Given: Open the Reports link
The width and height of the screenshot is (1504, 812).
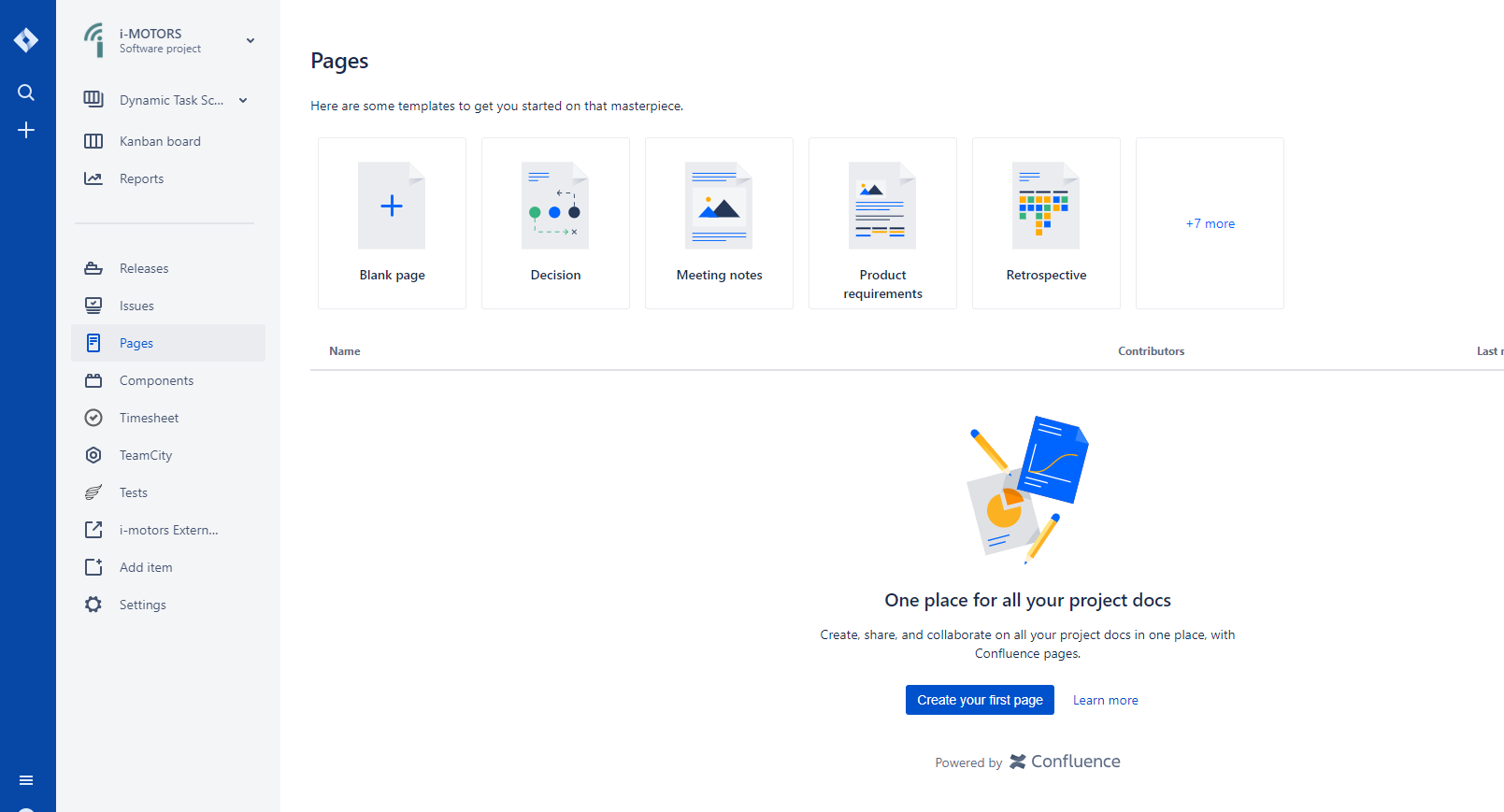Looking at the screenshot, I should [x=168, y=178].
